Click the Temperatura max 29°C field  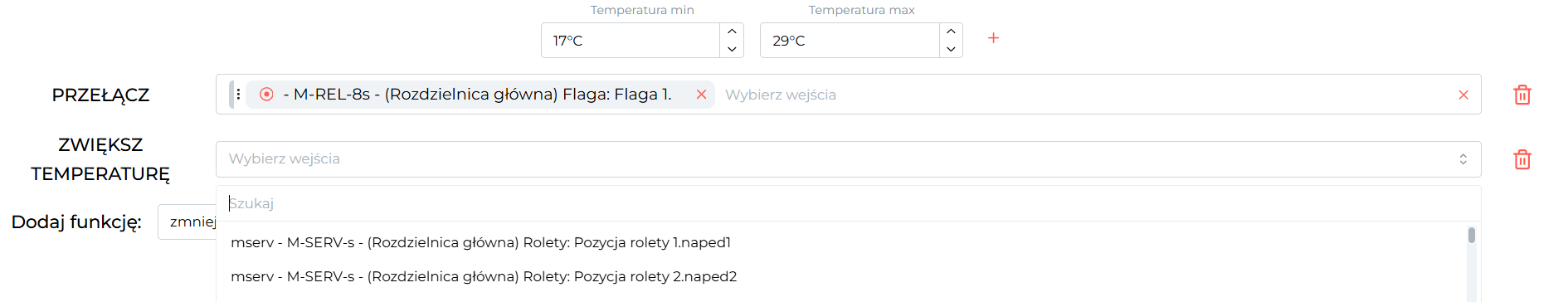[x=850, y=40]
